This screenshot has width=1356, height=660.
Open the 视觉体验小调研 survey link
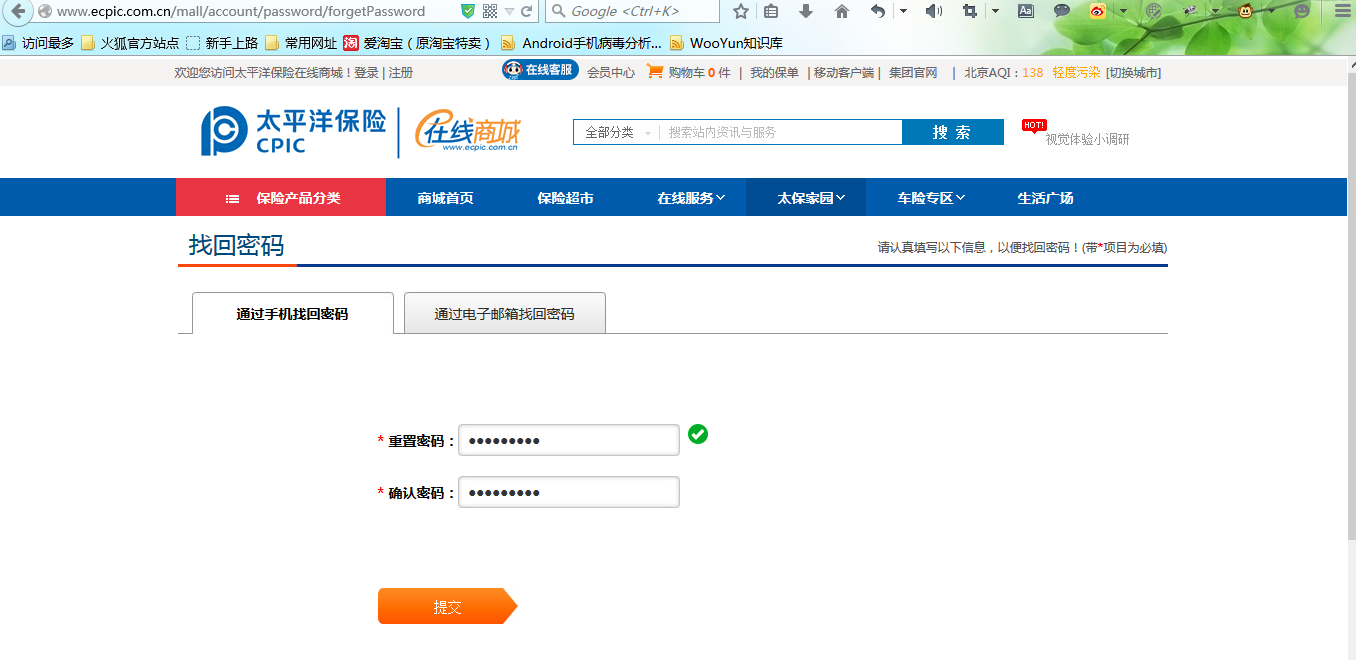[x=1087, y=139]
